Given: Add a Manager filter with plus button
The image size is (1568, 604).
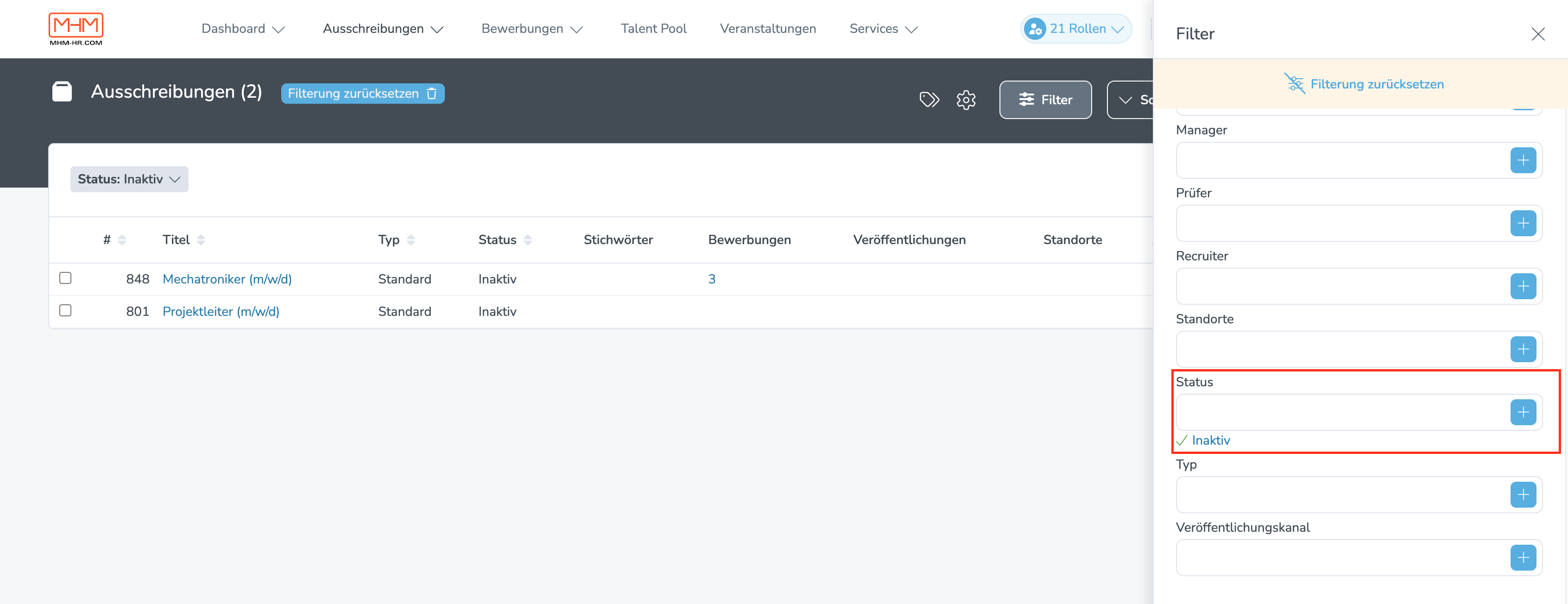Looking at the screenshot, I should (x=1522, y=161).
